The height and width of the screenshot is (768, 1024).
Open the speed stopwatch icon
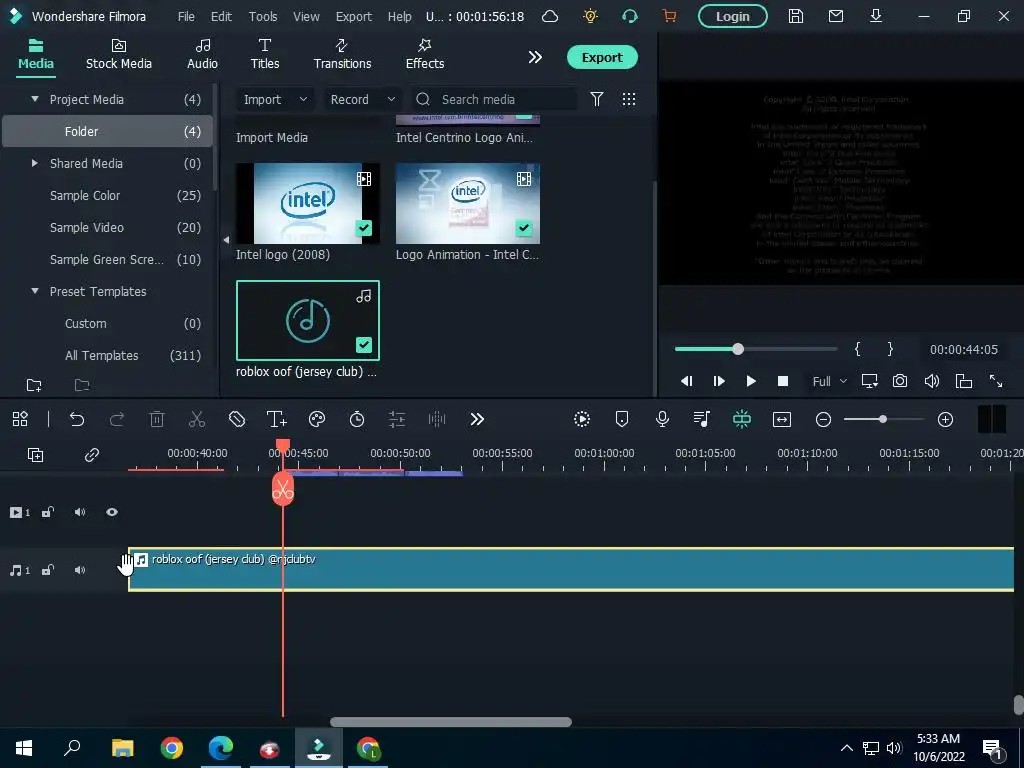click(x=357, y=419)
